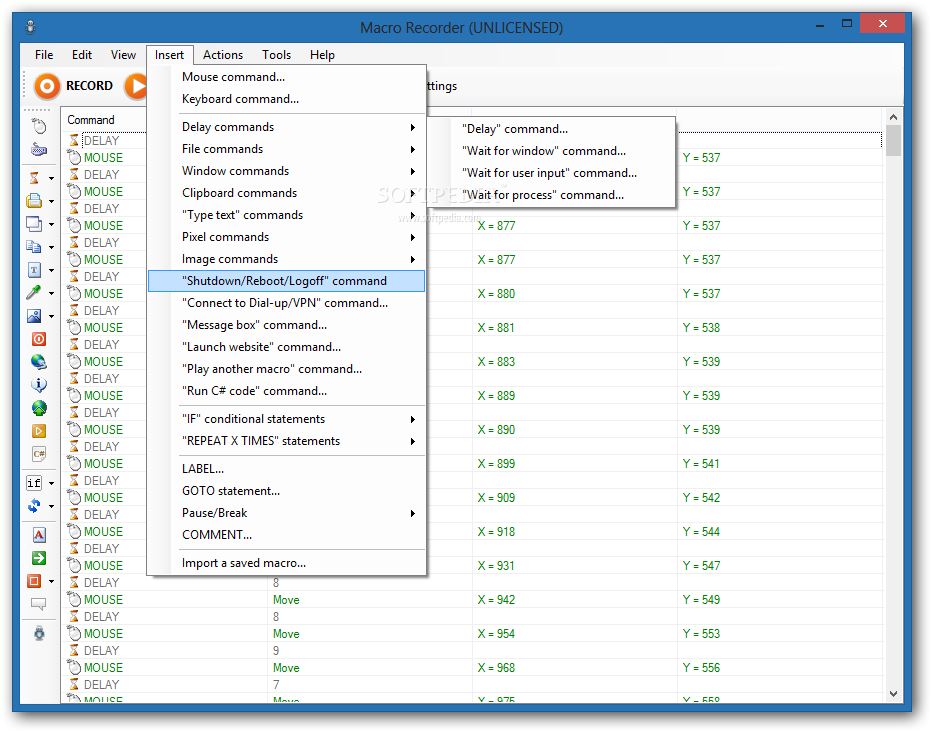Click the red 'A' label sidebar icon
Image resolution: width=932 pixels, height=732 pixels.
point(39,535)
